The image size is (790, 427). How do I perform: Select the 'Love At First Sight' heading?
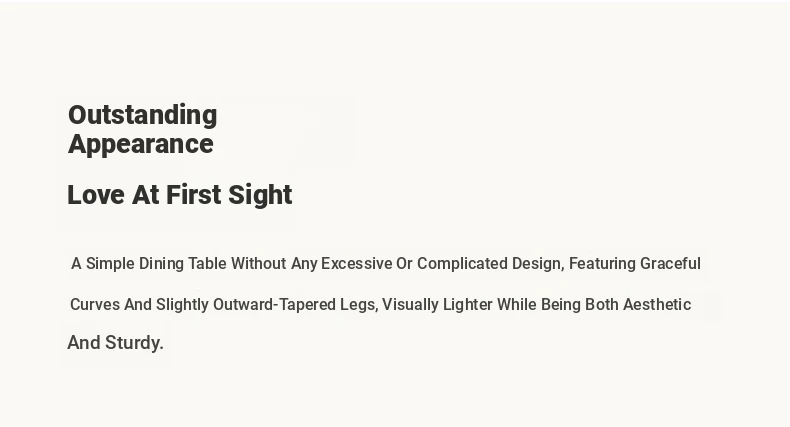click(180, 195)
